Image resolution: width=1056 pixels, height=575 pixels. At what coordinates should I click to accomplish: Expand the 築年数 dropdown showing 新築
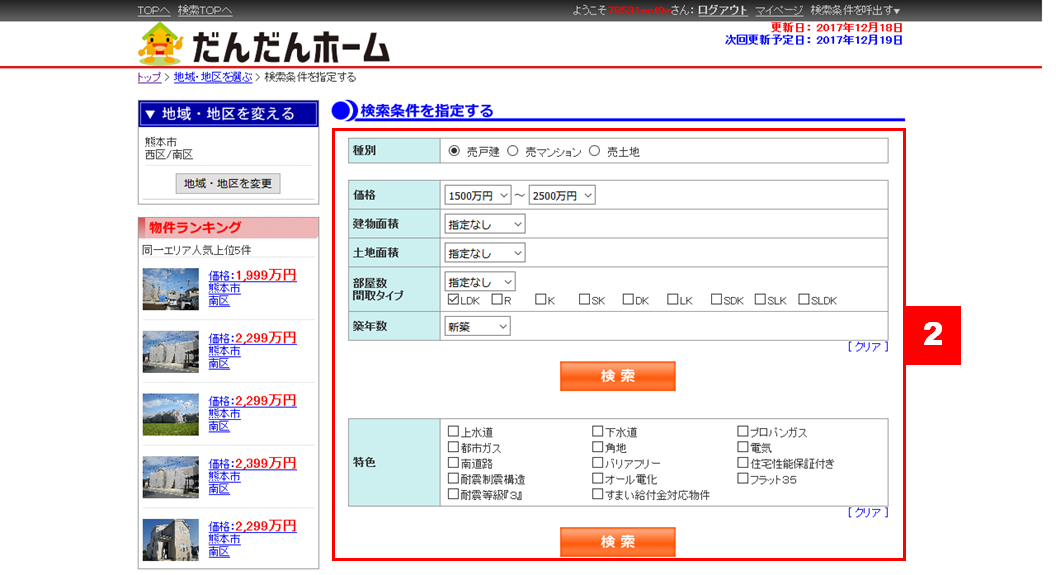point(478,326)
